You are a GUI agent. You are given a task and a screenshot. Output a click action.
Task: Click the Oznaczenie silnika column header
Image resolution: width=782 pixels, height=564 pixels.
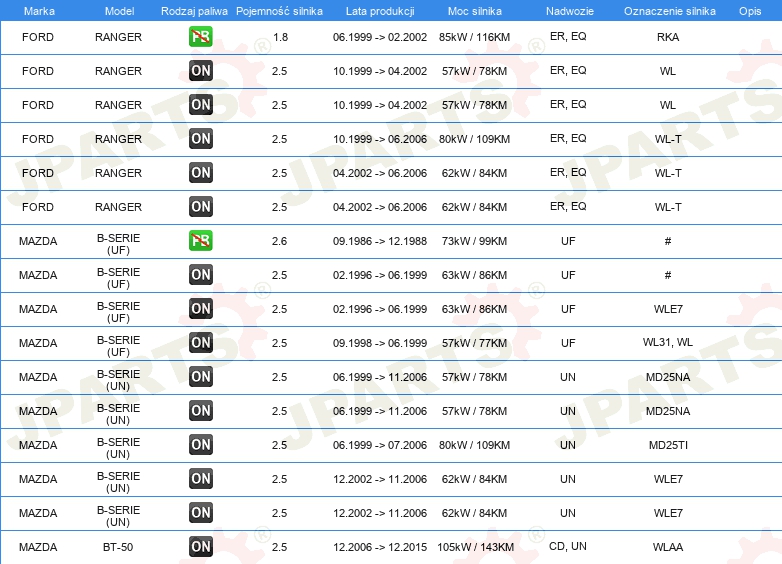[669, 11]
